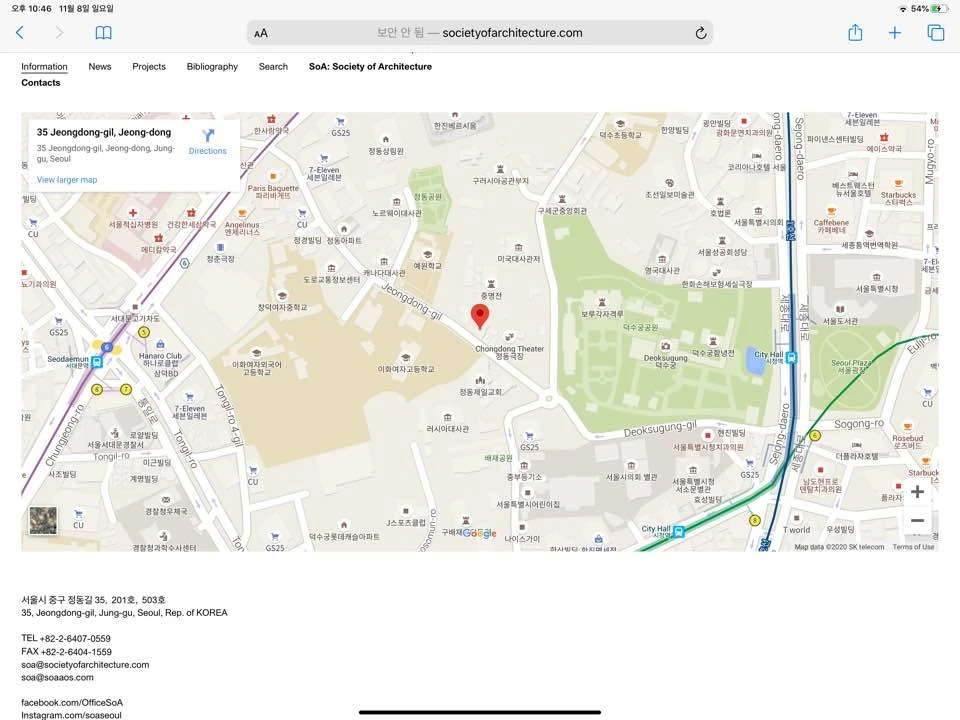Click the soa@societyofarchitecture.com email

click(x=85, y=664)
